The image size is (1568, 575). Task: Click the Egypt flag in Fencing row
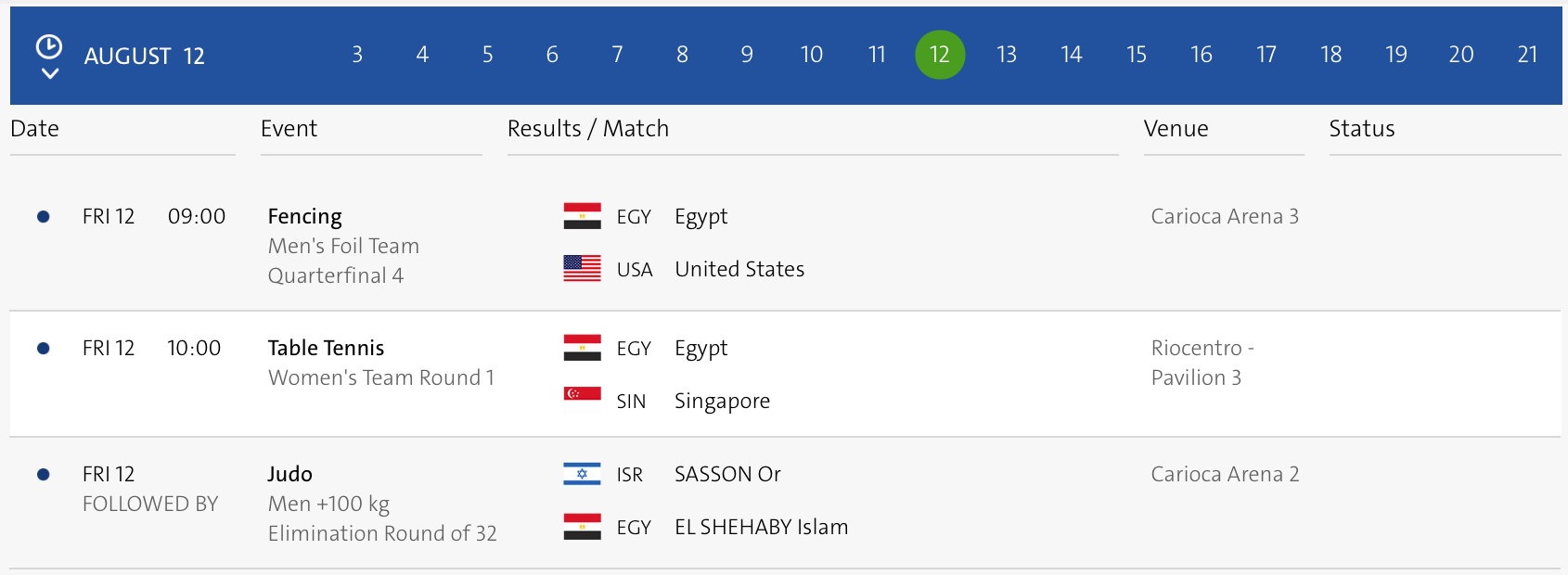(x=582, y=216)
